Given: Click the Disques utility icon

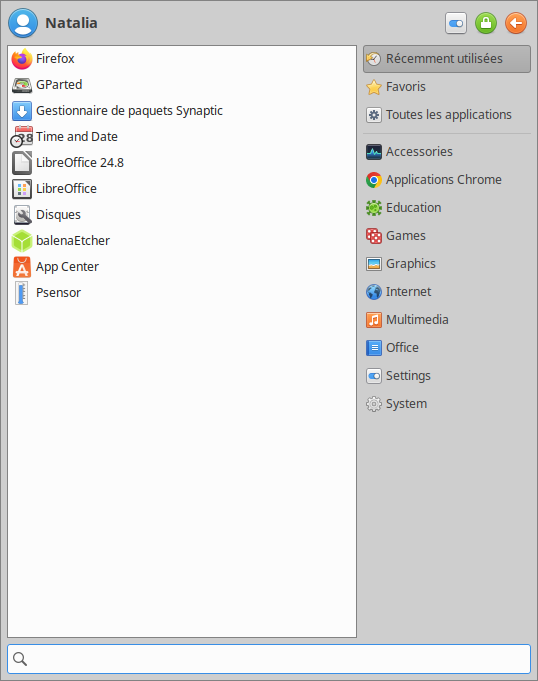Looking at the screenshot, I should pyautogui.click(x=22, y=215).
